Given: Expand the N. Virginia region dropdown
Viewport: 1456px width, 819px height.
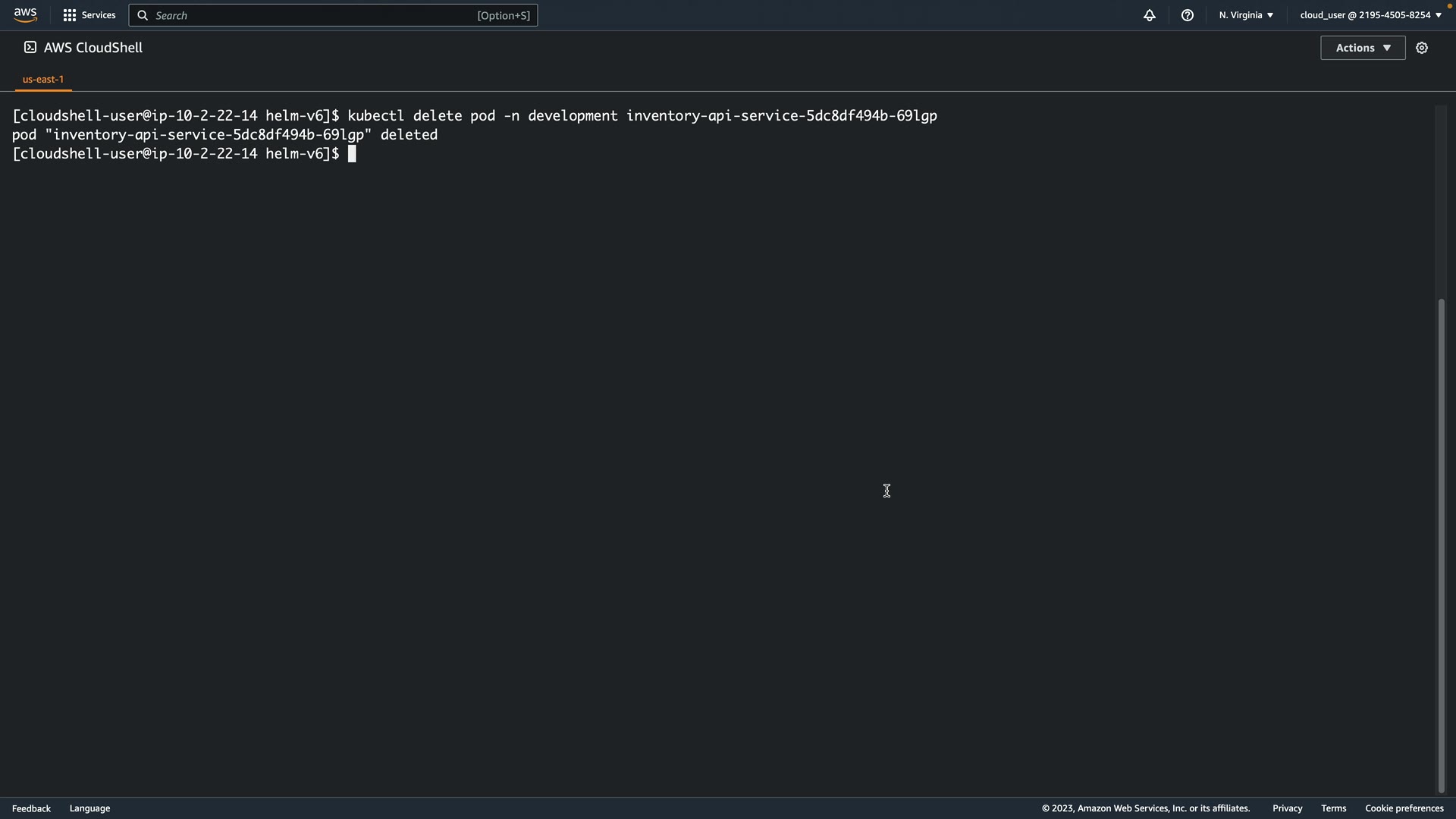Looking at the screenshot, I should (1246, 15).
